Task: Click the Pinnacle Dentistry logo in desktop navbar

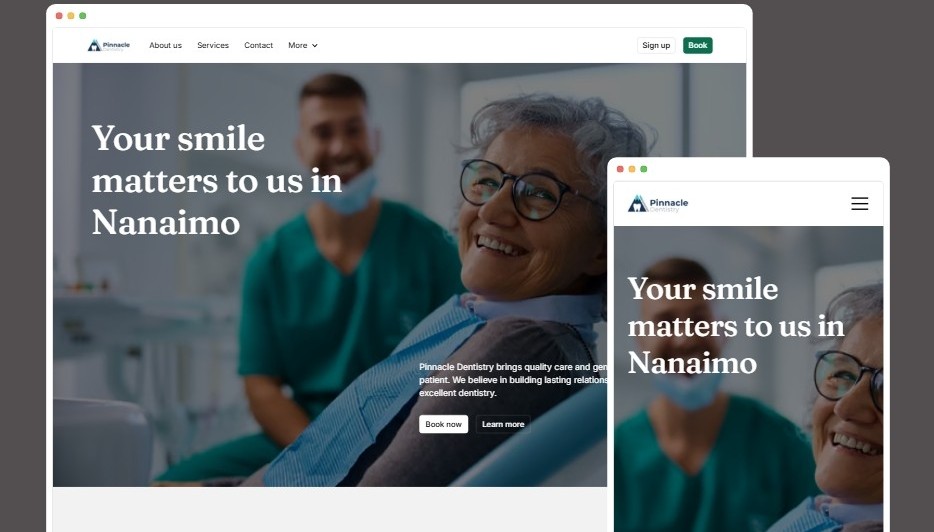Action: [109, 45]
